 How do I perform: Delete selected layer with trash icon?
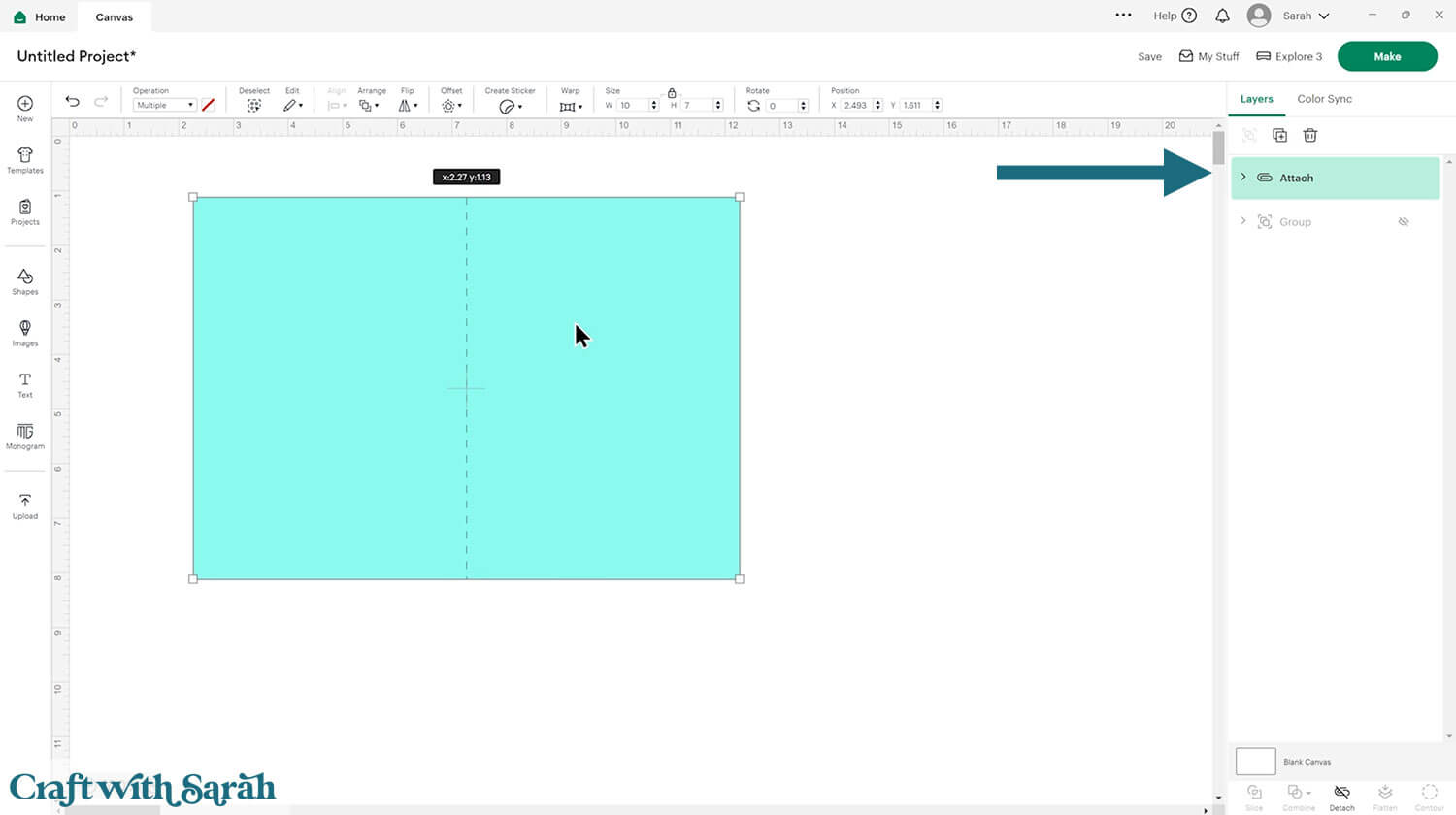point(1309,136)
